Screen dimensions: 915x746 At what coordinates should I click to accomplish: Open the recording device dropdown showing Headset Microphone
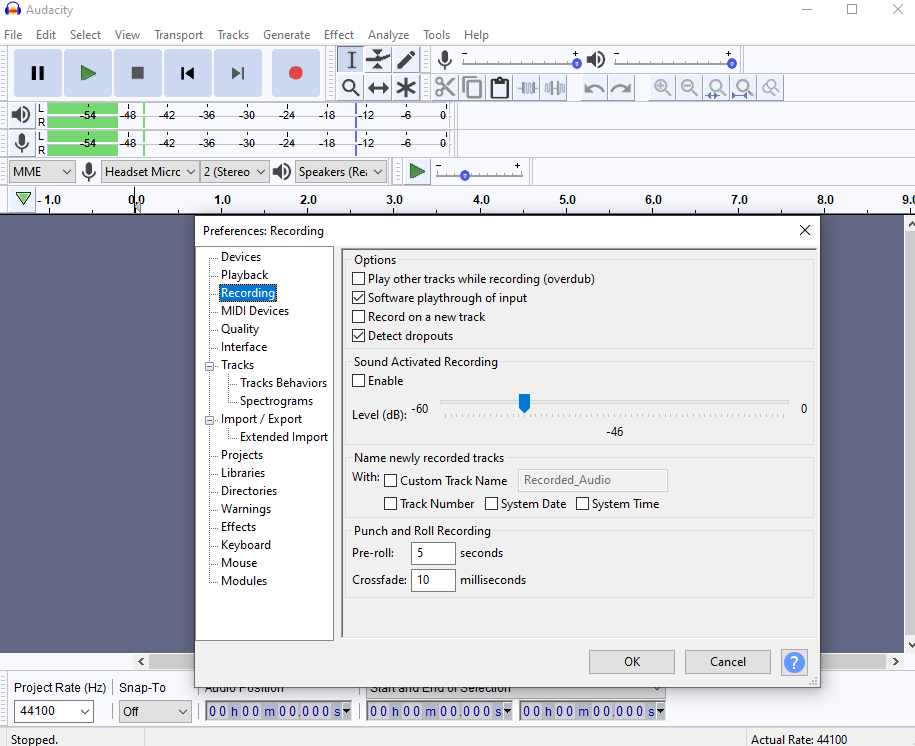click(149, 171)
